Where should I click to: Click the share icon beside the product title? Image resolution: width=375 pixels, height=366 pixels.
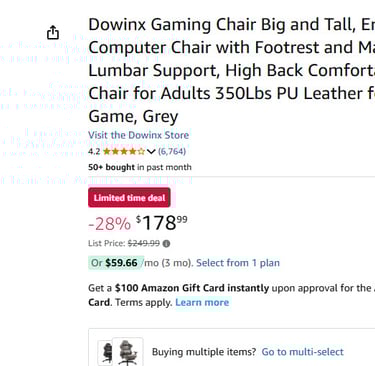(53, 32)
